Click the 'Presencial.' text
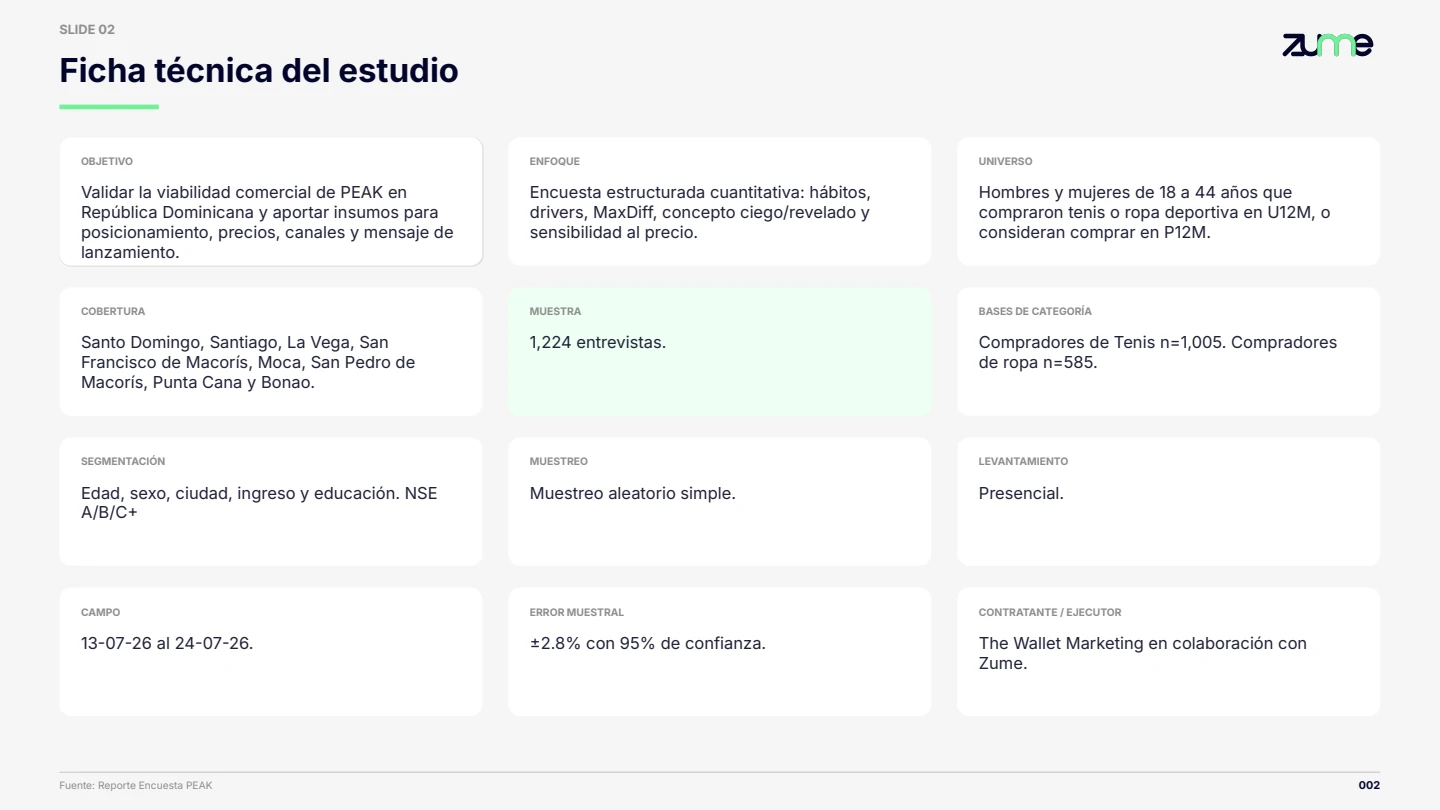Screen dimensions: 1440x810 click(x=1021, y=493)
